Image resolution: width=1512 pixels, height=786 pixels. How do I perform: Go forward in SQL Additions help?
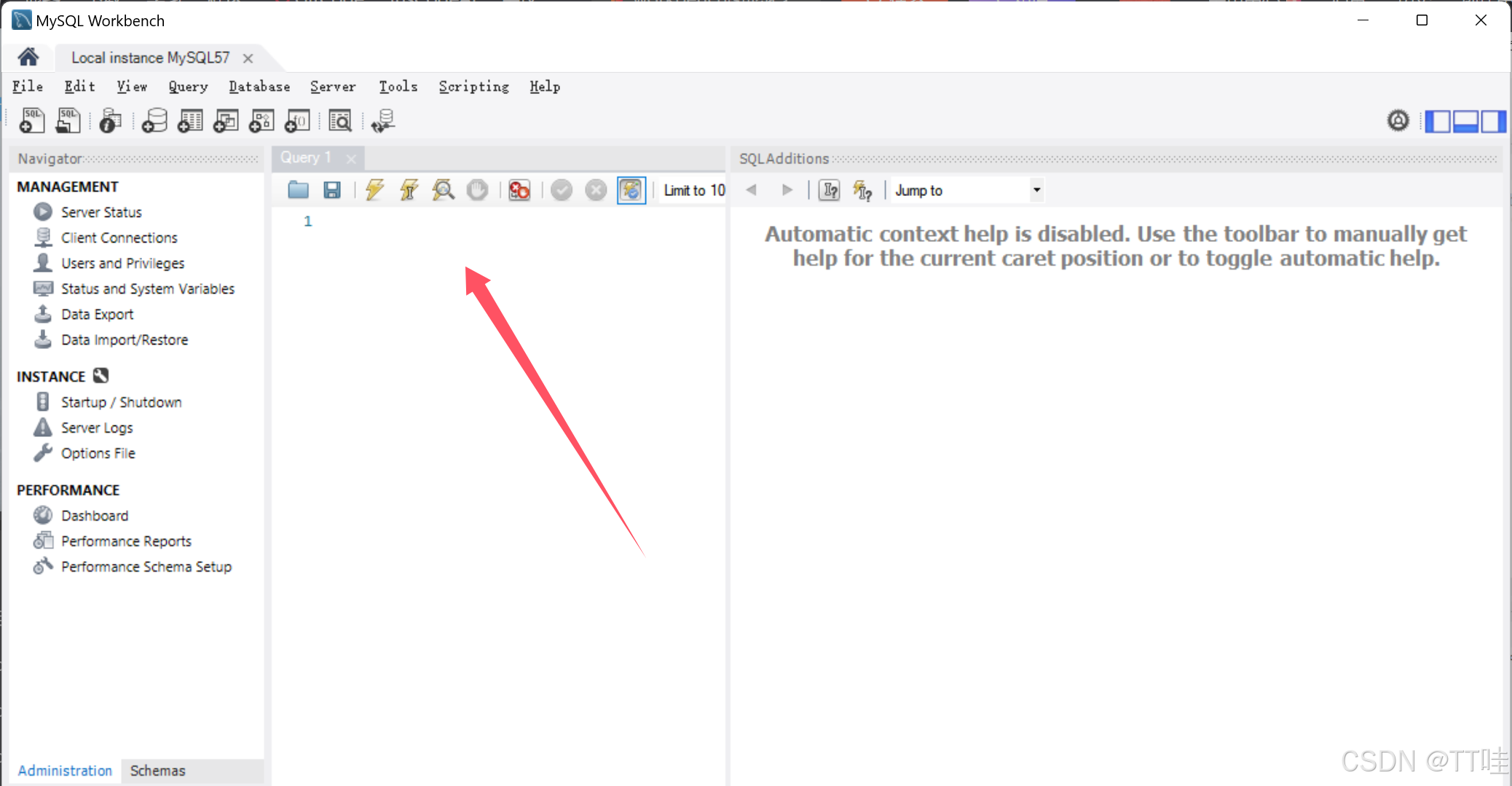[x=787, y=190]
